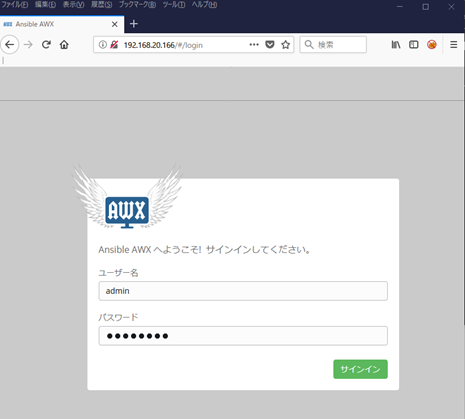
Task: Open the ヘルプ menu
Action: (x=204, y=5)
